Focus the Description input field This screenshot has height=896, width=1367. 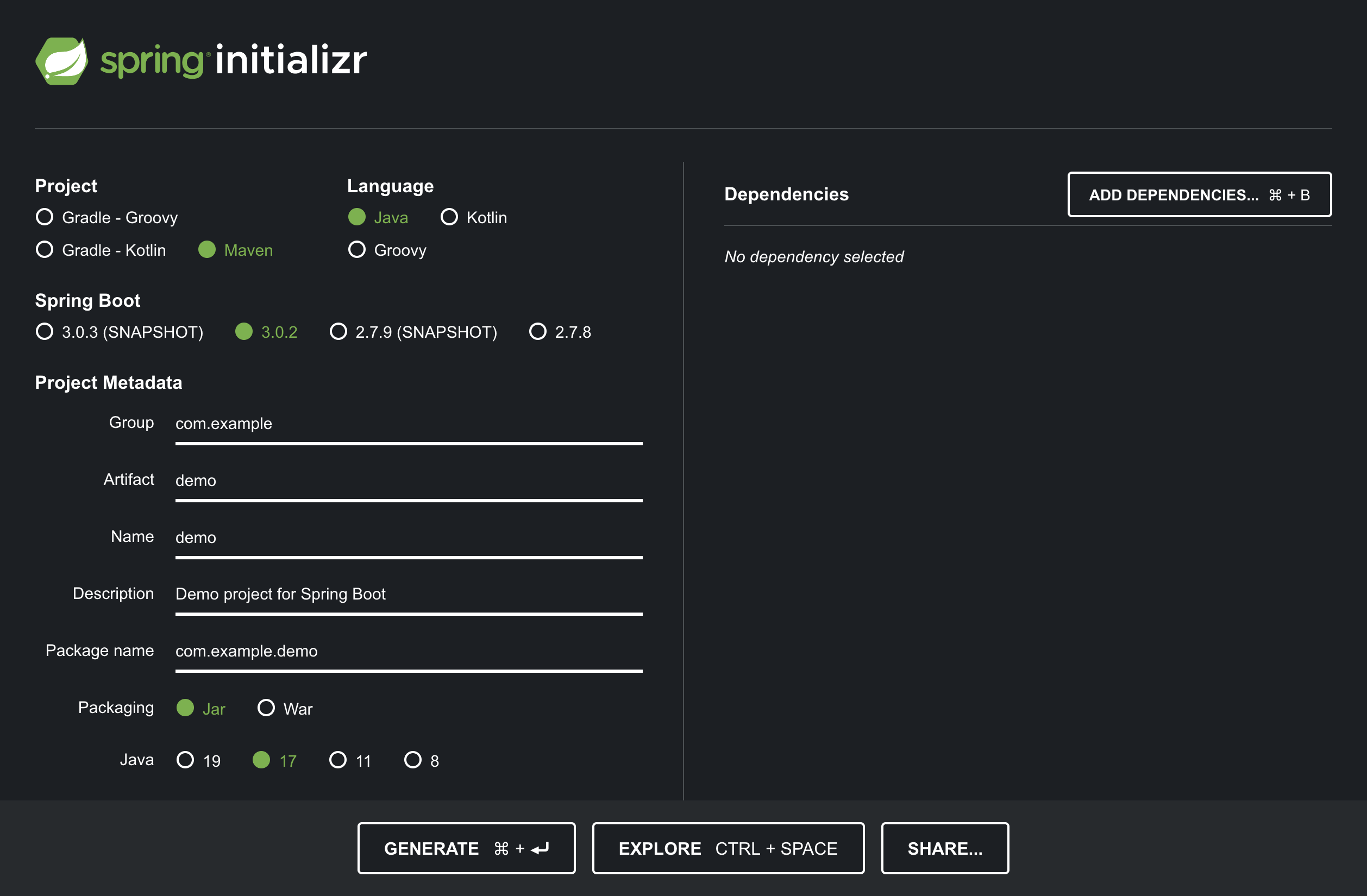pos(409,595)
